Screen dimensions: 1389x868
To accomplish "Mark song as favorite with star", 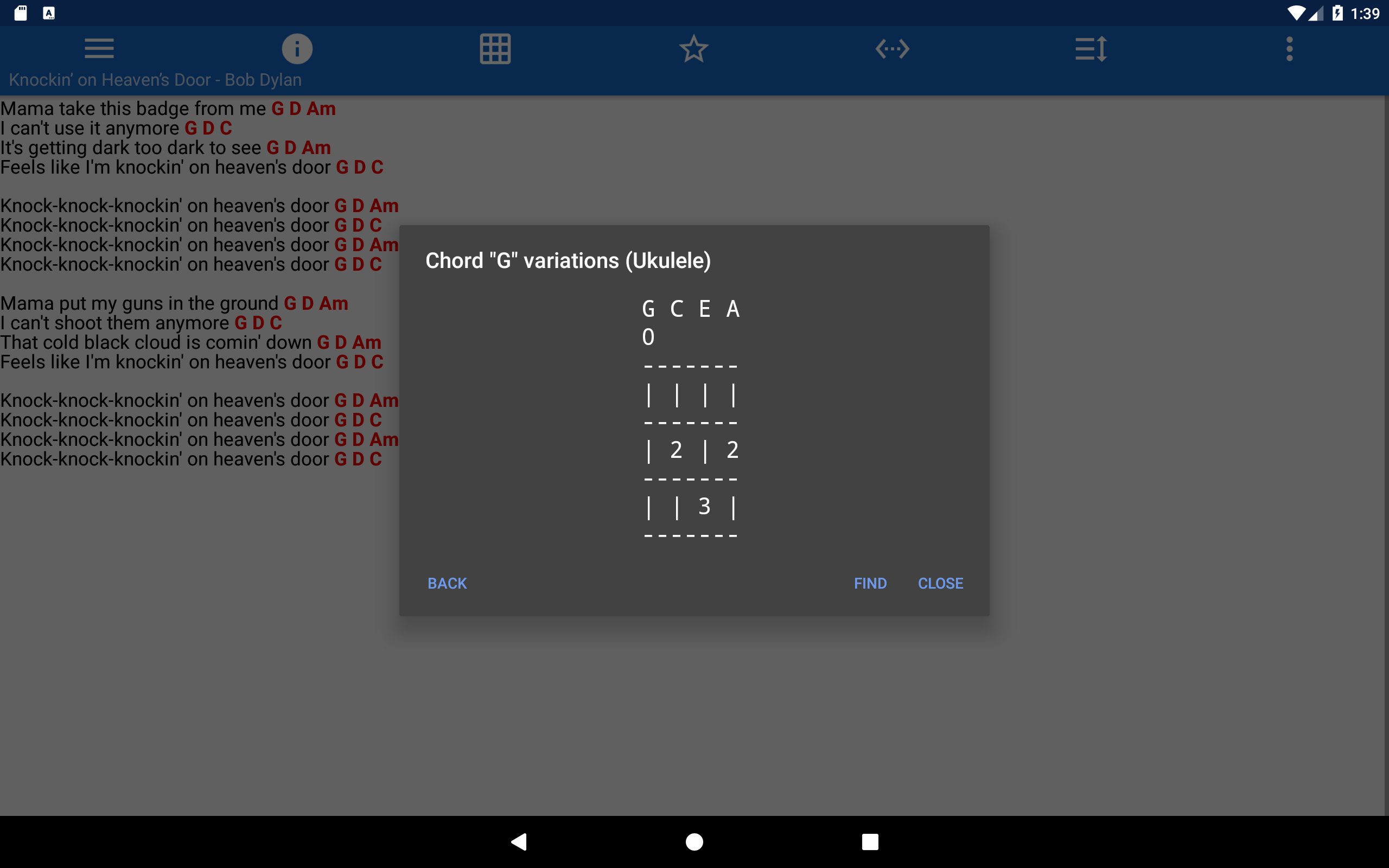I will pyautogui.click(x=693, y=49).
